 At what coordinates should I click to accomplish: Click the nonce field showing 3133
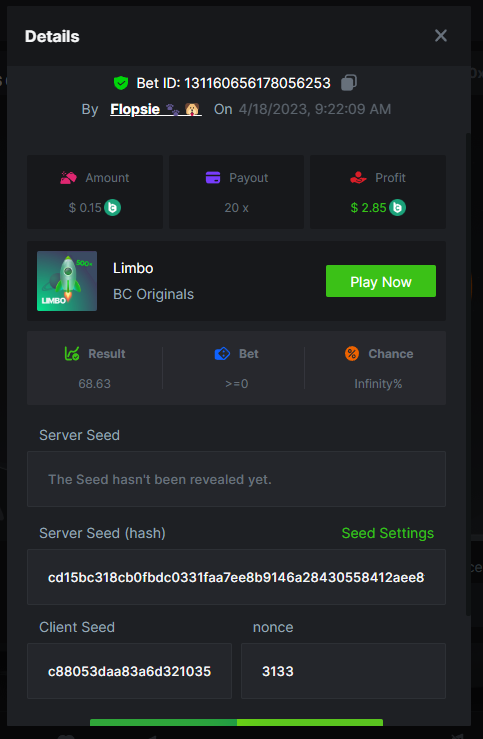click(x=344, y=671)
